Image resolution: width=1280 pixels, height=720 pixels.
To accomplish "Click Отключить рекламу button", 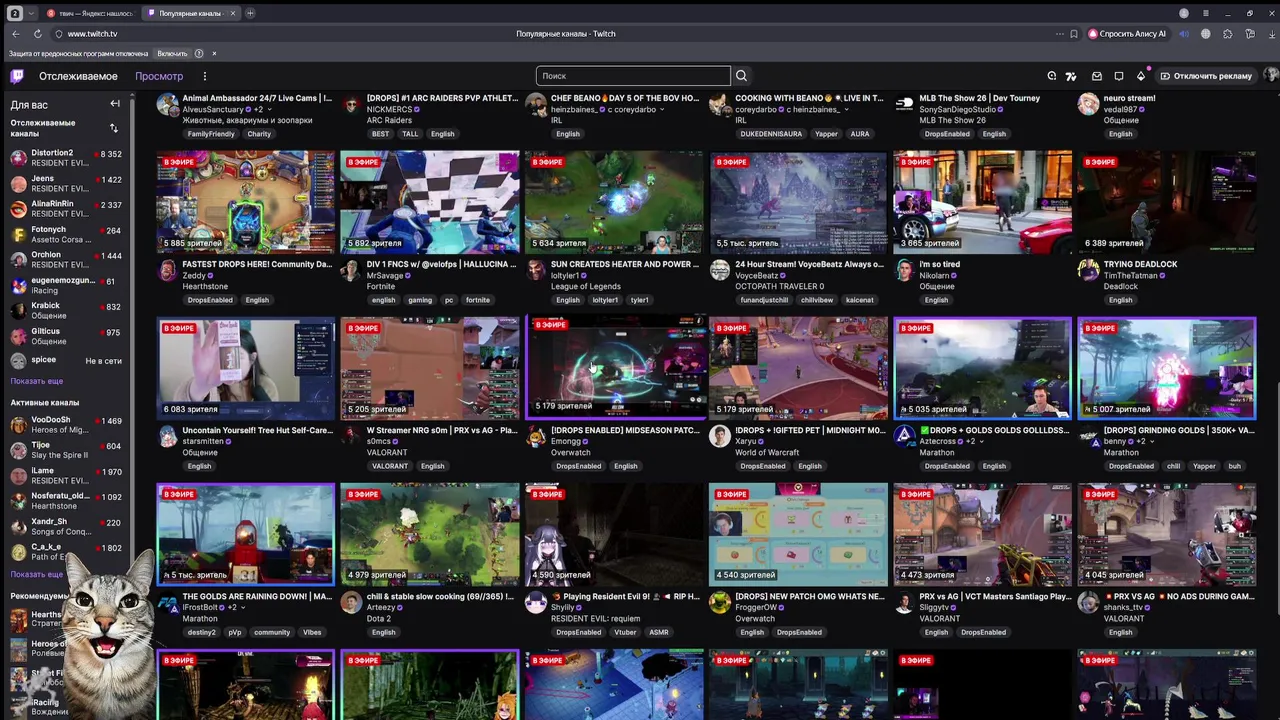I will pos(1205,76).
